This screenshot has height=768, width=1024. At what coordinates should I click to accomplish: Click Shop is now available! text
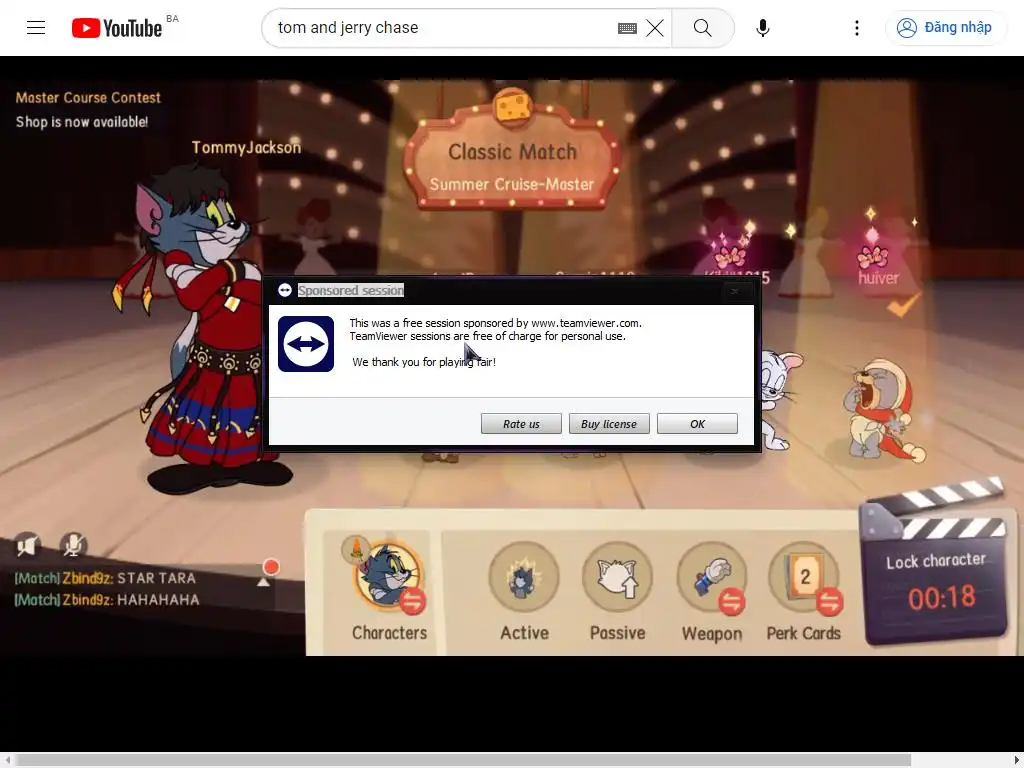click(x=82, y=122)
